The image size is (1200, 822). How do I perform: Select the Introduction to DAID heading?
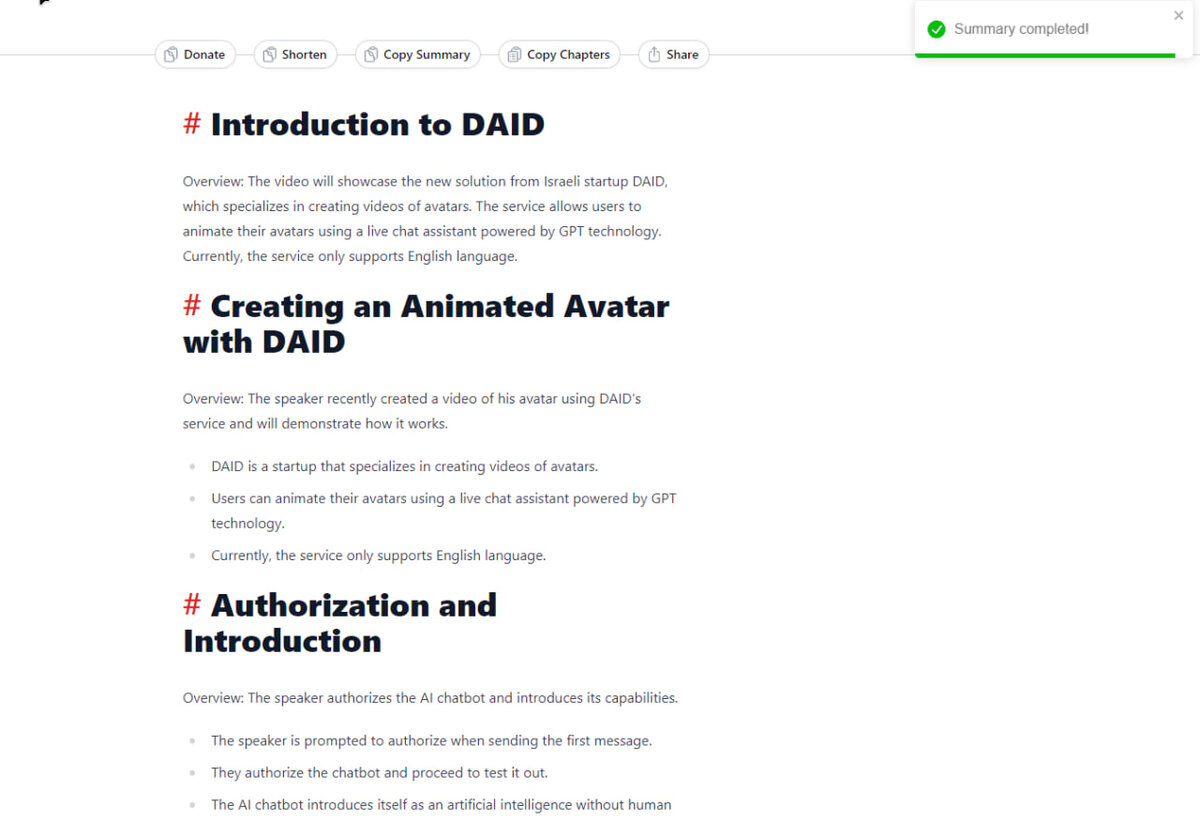click(377, 124)
